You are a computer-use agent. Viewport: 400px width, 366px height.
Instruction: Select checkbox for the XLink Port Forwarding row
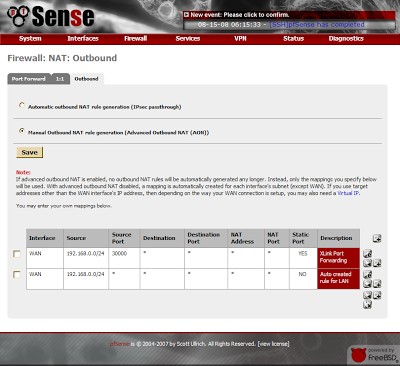[x=17, y=254]
